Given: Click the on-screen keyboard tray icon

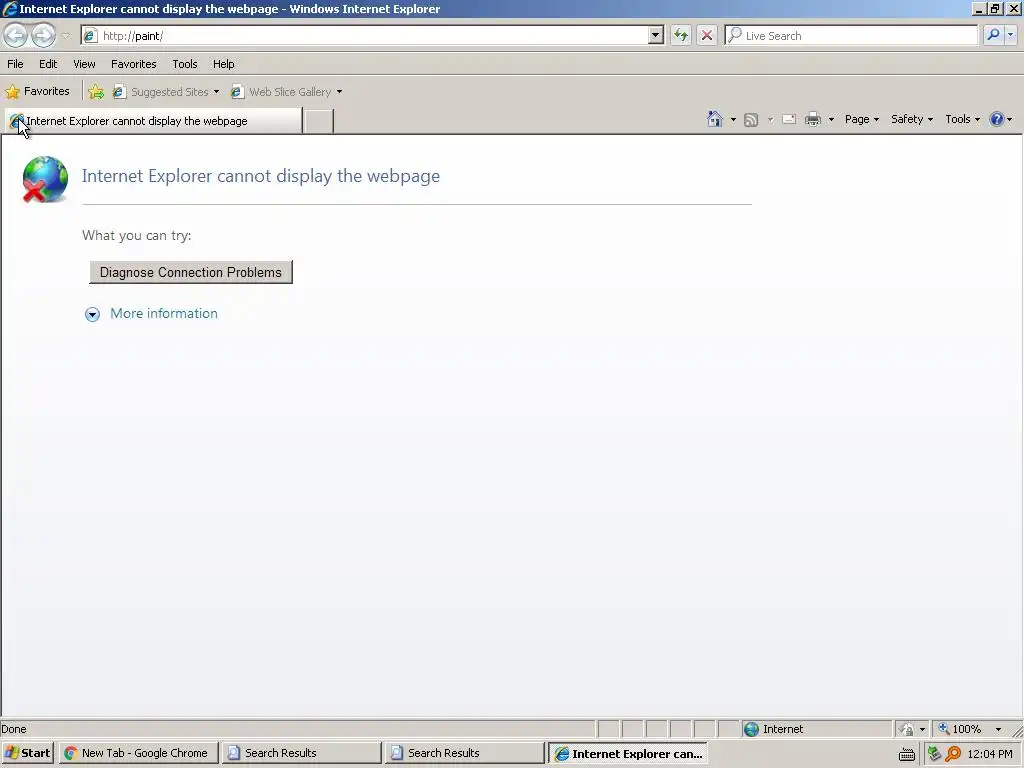Looking at the screenshot, I should point(906,754).
